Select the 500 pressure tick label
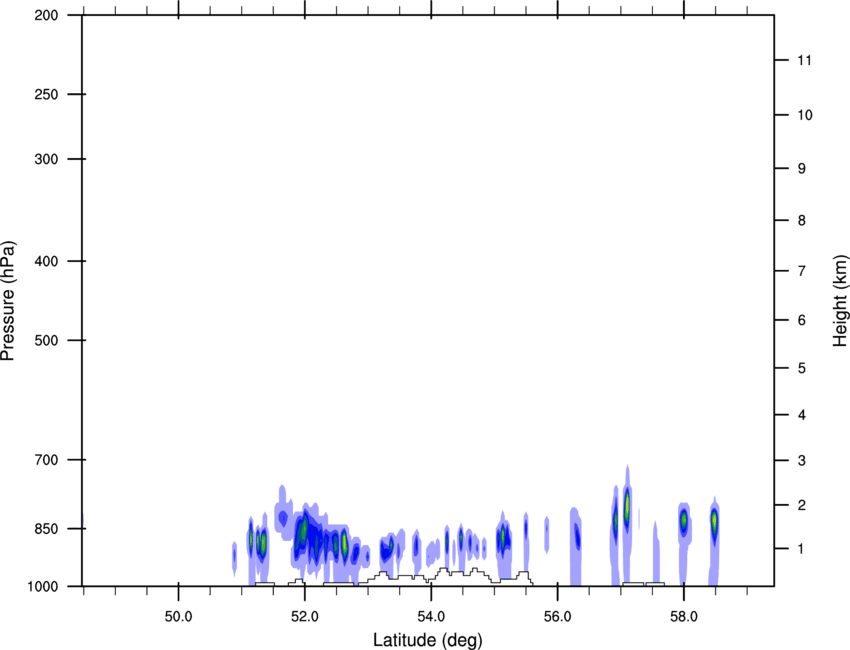 46,340
